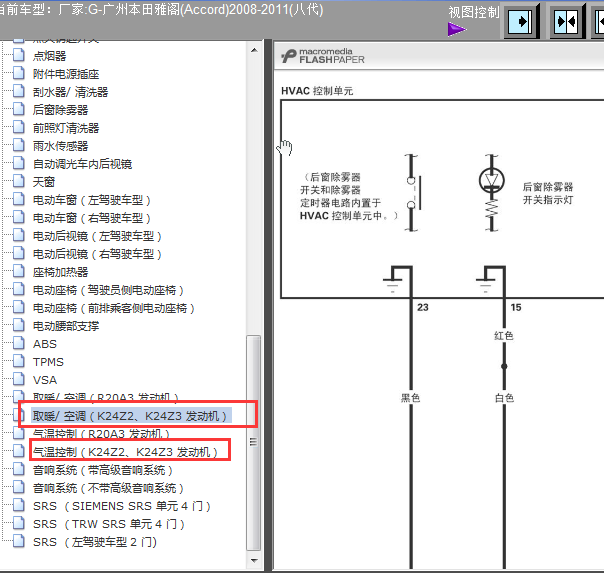Open the VSA diagram entry
Screen dimensions: 604x573
[x=45, y=380]
